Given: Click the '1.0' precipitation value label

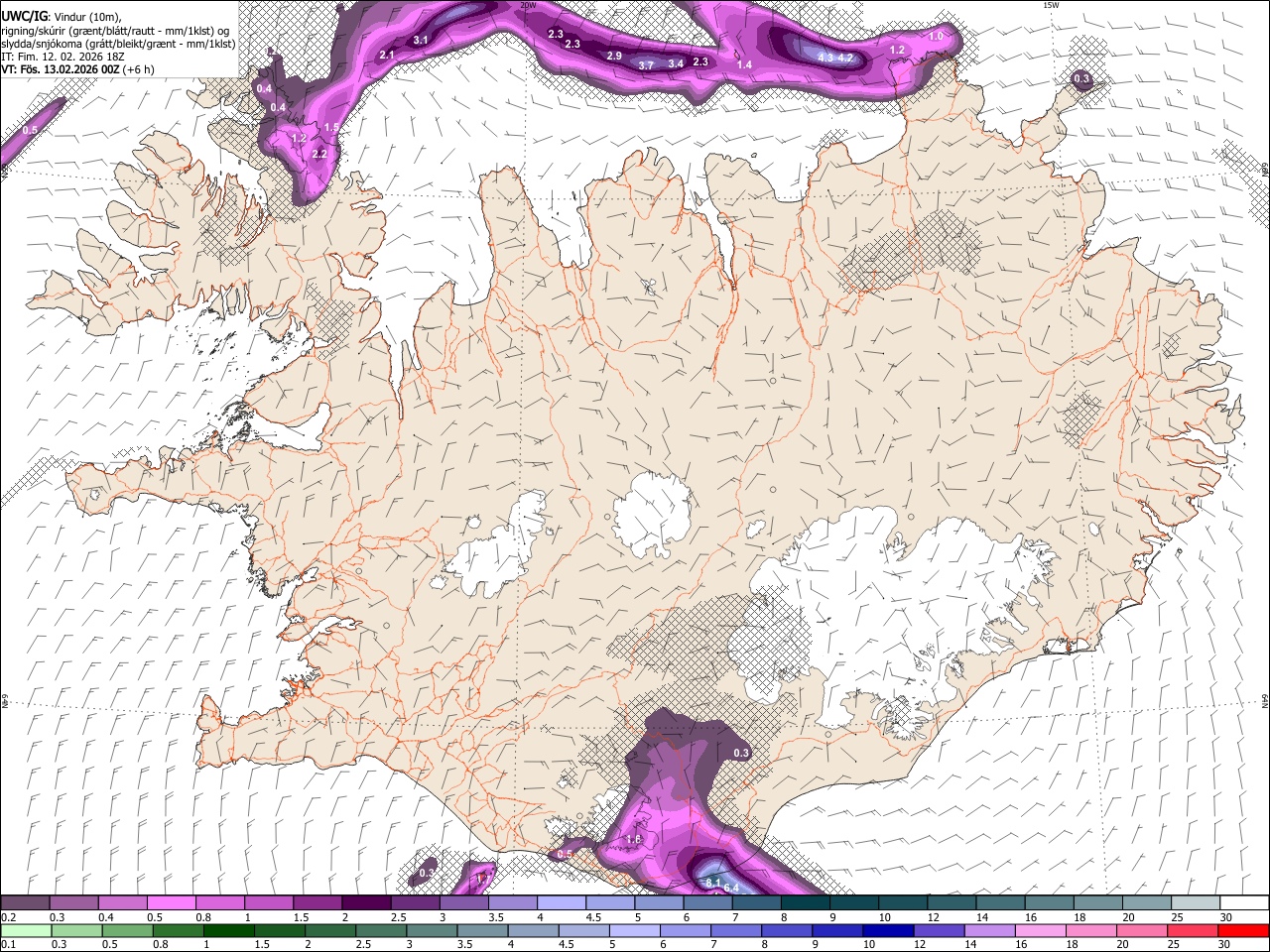Looking at the screenshot, I should [936, 37].
